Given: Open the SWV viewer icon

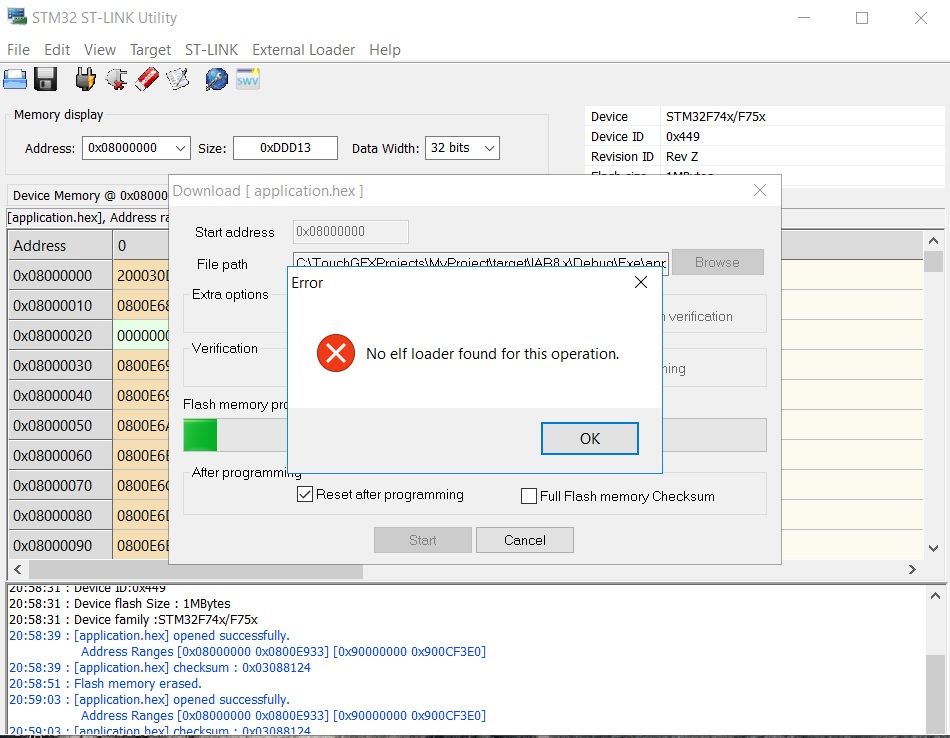Looking at the screenshot, I should (x=248, y=79).
